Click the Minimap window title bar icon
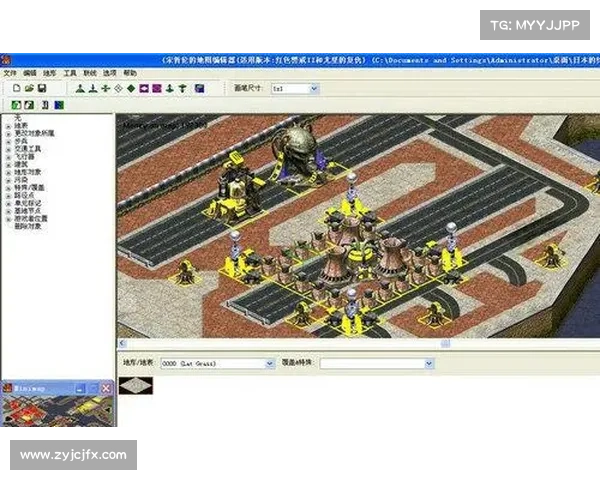 (x=7, y=389)
